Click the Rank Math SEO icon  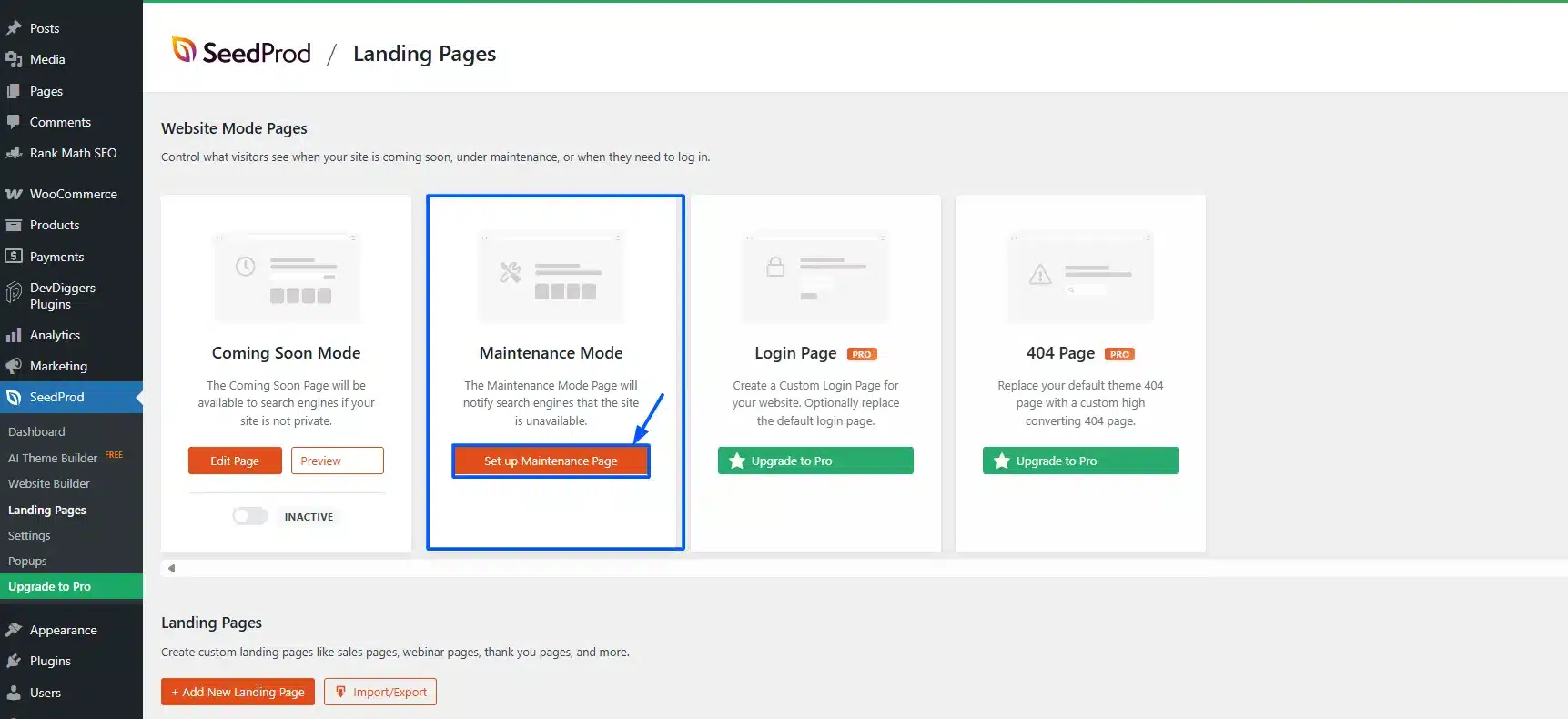pos(14,153)
